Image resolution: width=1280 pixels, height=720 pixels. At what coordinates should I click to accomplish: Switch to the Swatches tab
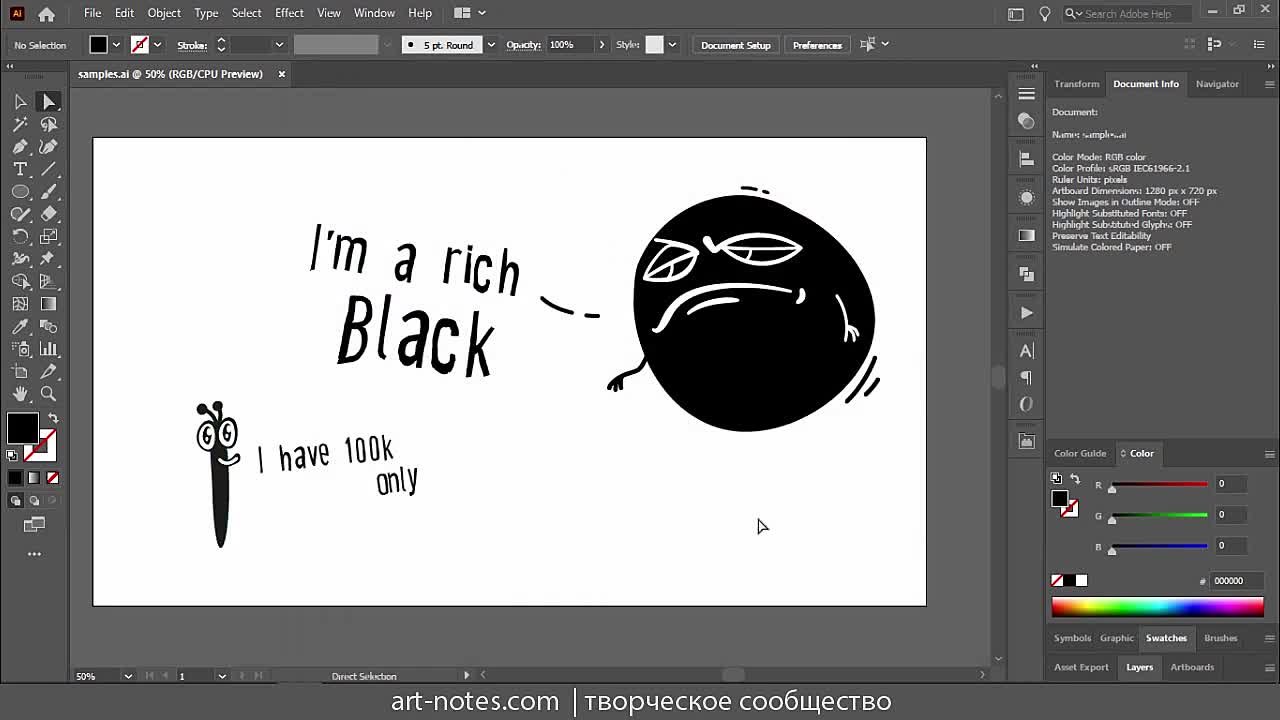[x=1165, y=638]
